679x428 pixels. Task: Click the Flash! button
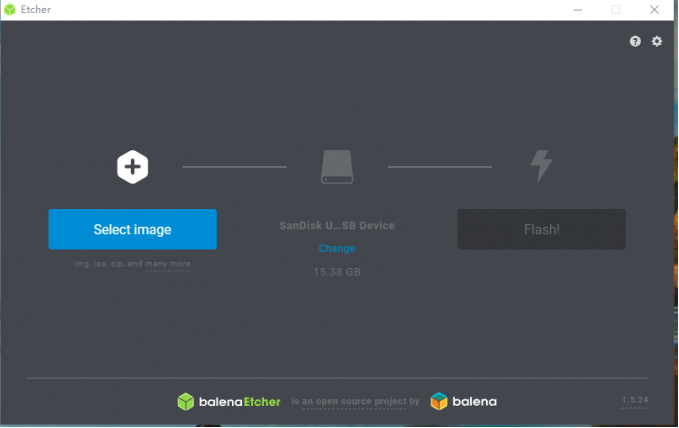coord(541,229)
